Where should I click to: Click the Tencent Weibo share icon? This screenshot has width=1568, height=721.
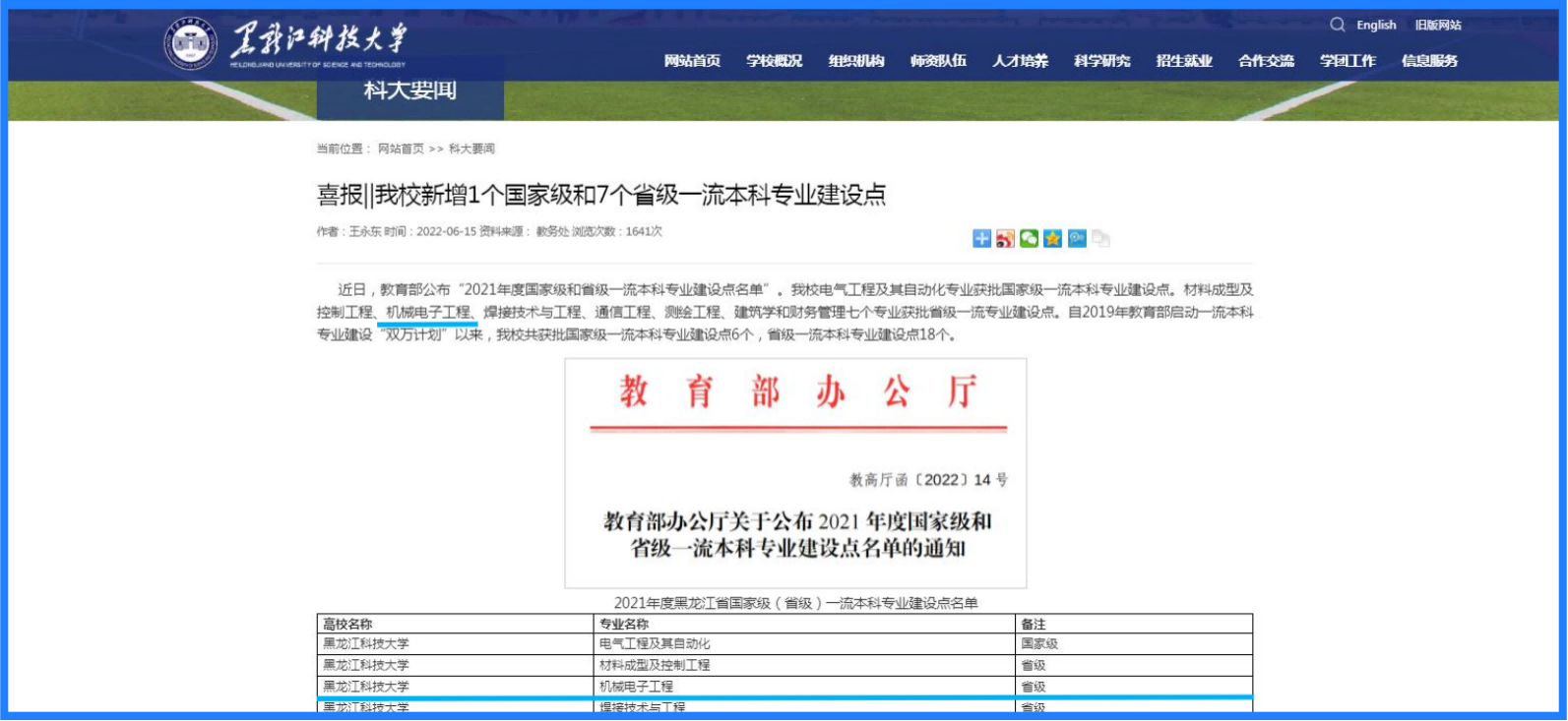coord(1077,238)
